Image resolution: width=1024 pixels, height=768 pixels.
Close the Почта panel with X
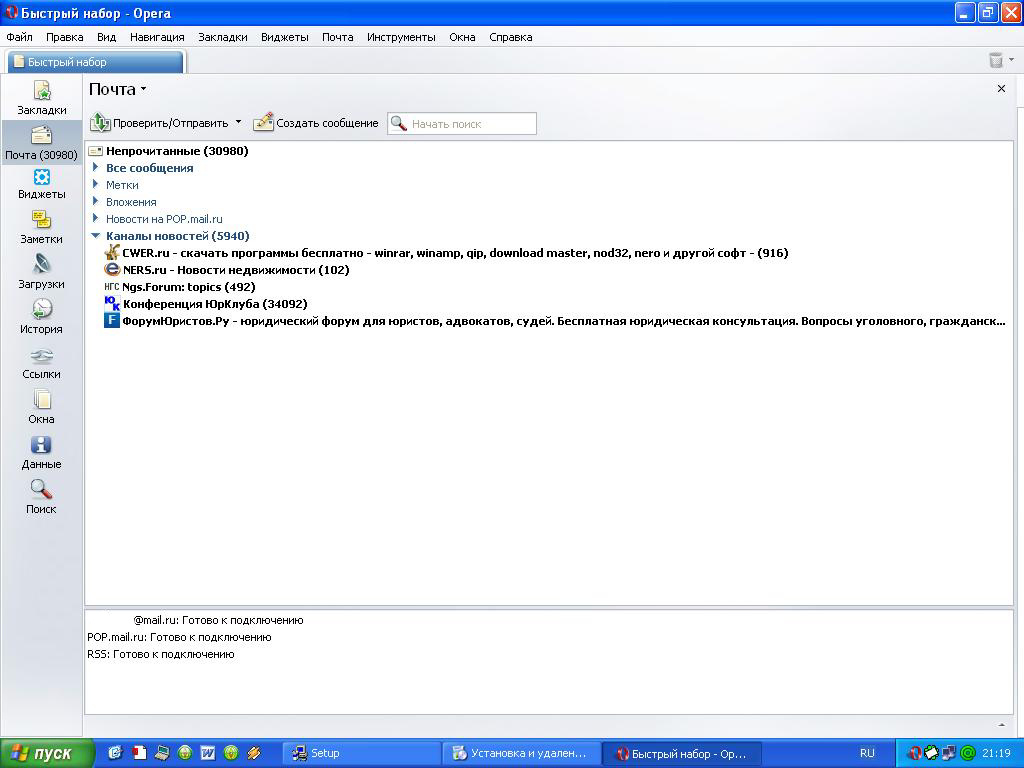point(1001,88)
